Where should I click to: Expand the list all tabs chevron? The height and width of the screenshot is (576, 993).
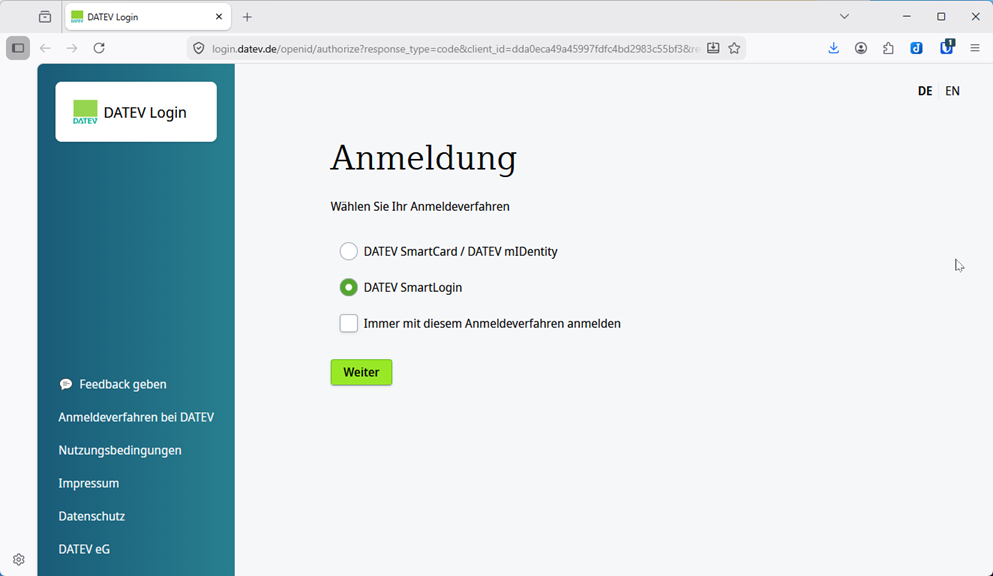click(x=844, y=17)
